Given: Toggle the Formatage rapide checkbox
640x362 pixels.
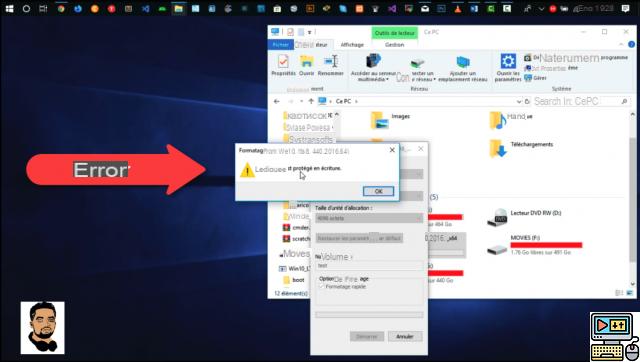Looking at the screenshot, I should point(321,286).
